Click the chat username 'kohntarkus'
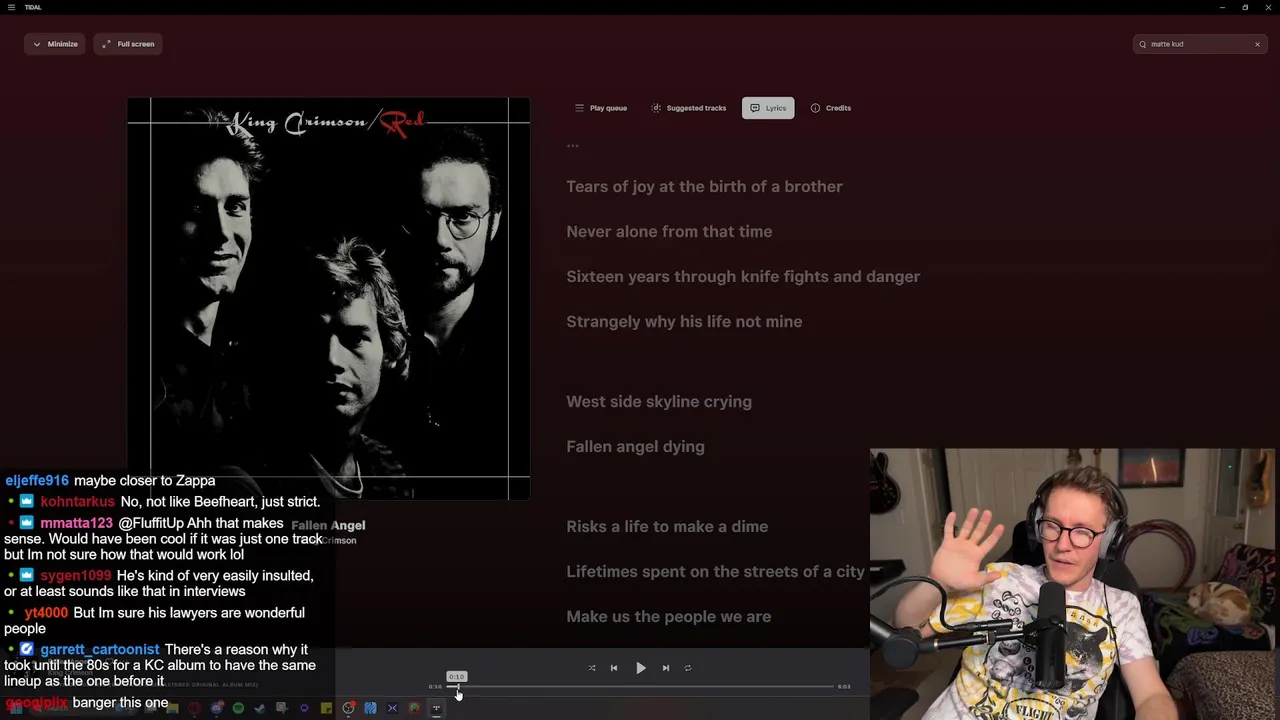 click(77, 501)
